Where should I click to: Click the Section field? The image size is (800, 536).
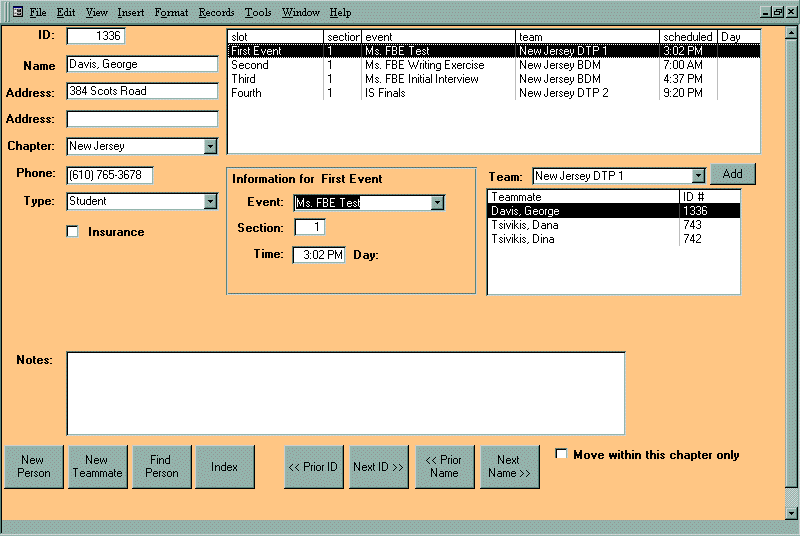coord(310,227)
